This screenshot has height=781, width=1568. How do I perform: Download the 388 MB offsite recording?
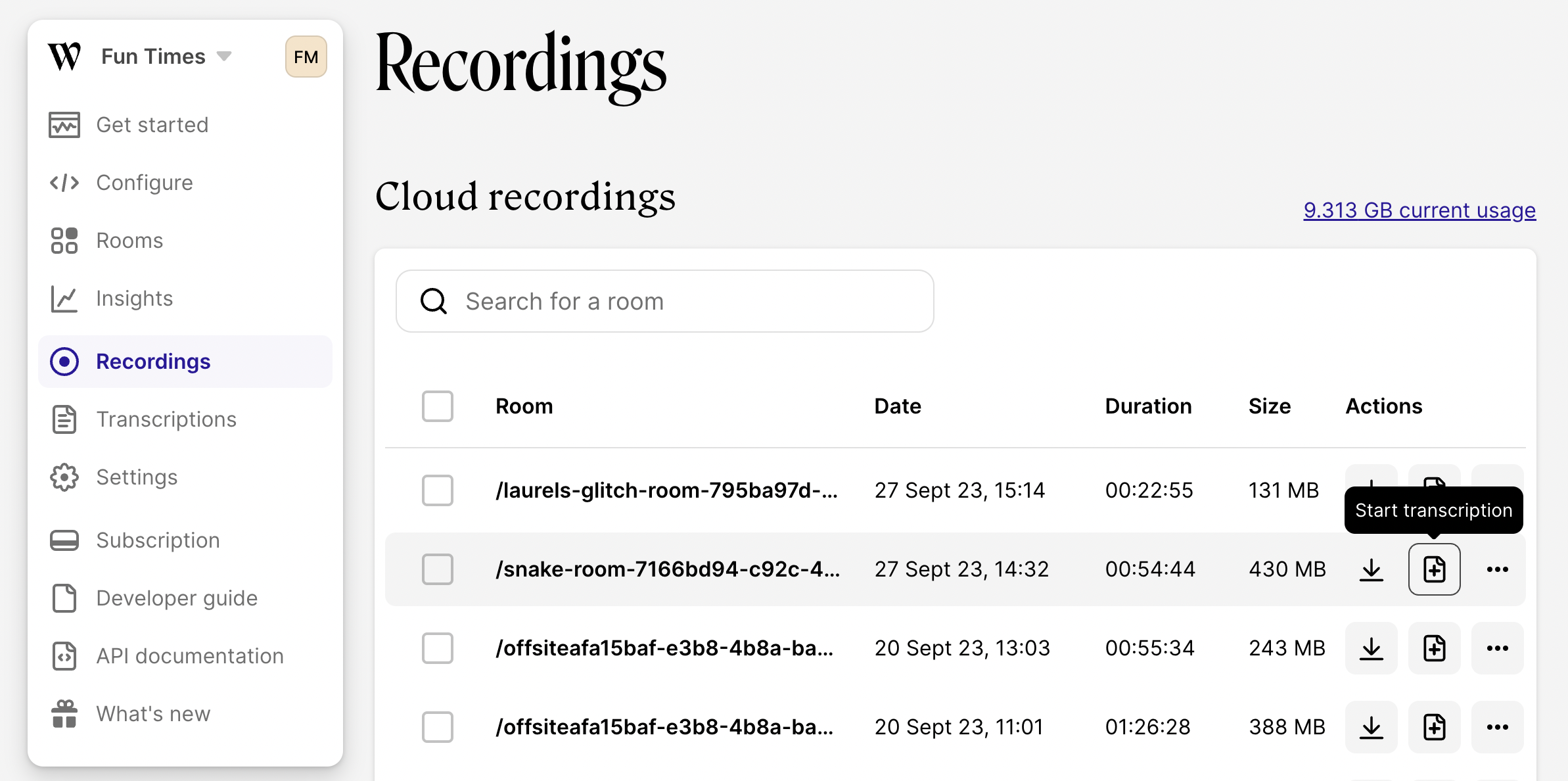tap(1371, 727)
